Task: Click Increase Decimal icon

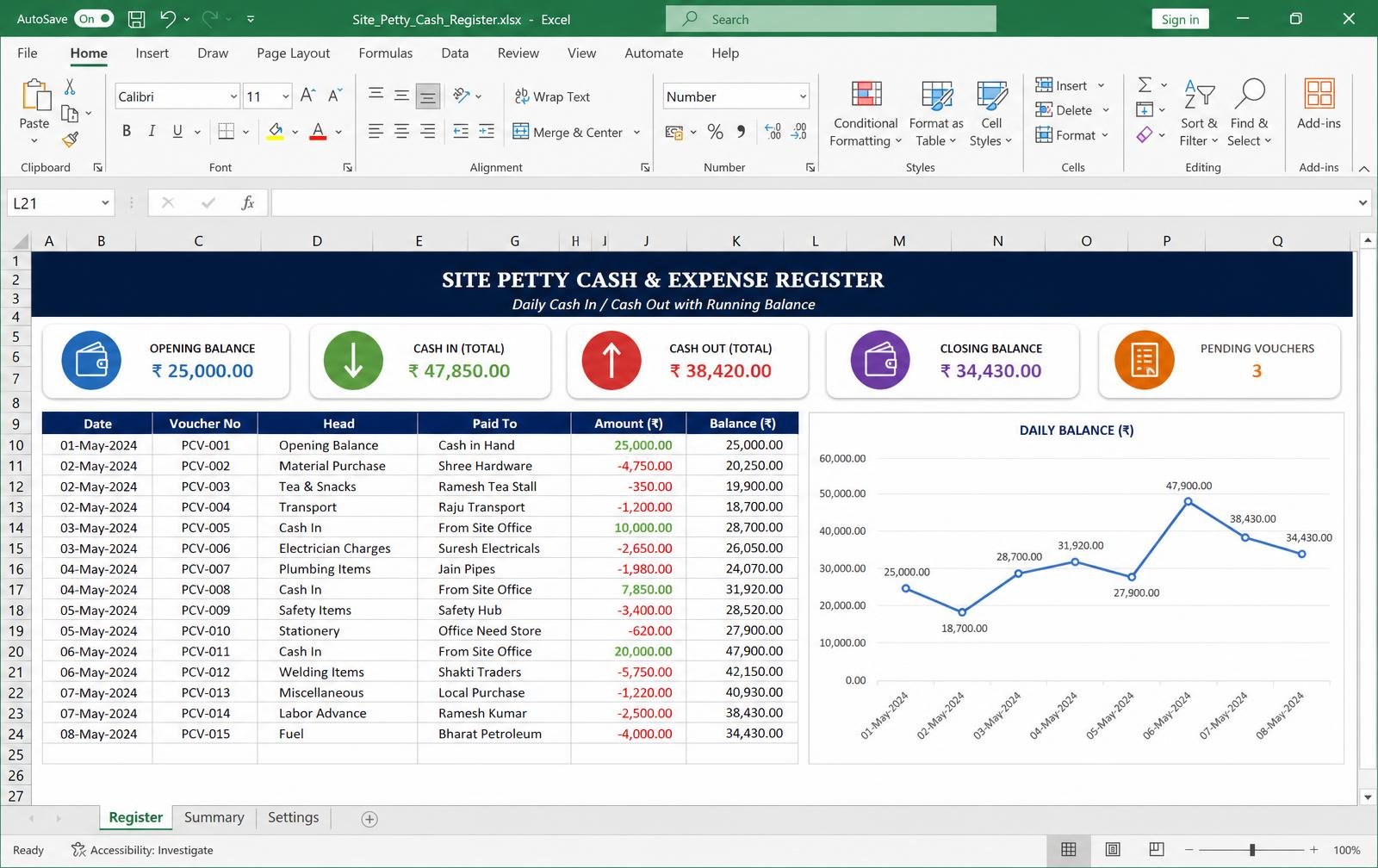Action: [773, 131]
